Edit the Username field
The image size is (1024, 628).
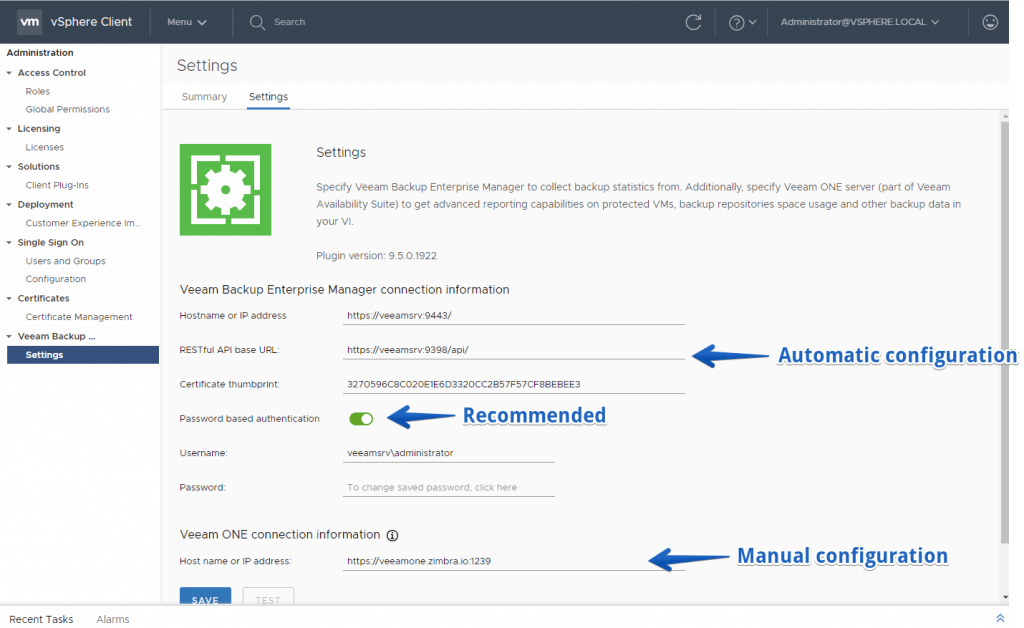[x=448, y=453]
